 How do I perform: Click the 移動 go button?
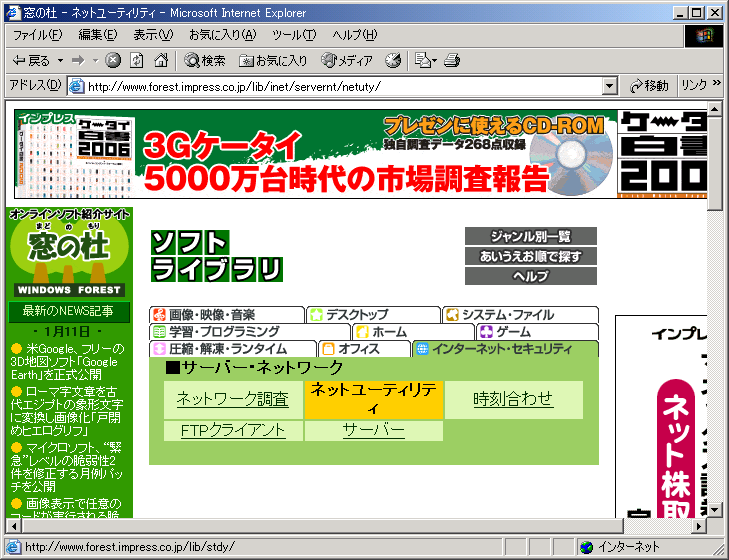coord(649,86)
